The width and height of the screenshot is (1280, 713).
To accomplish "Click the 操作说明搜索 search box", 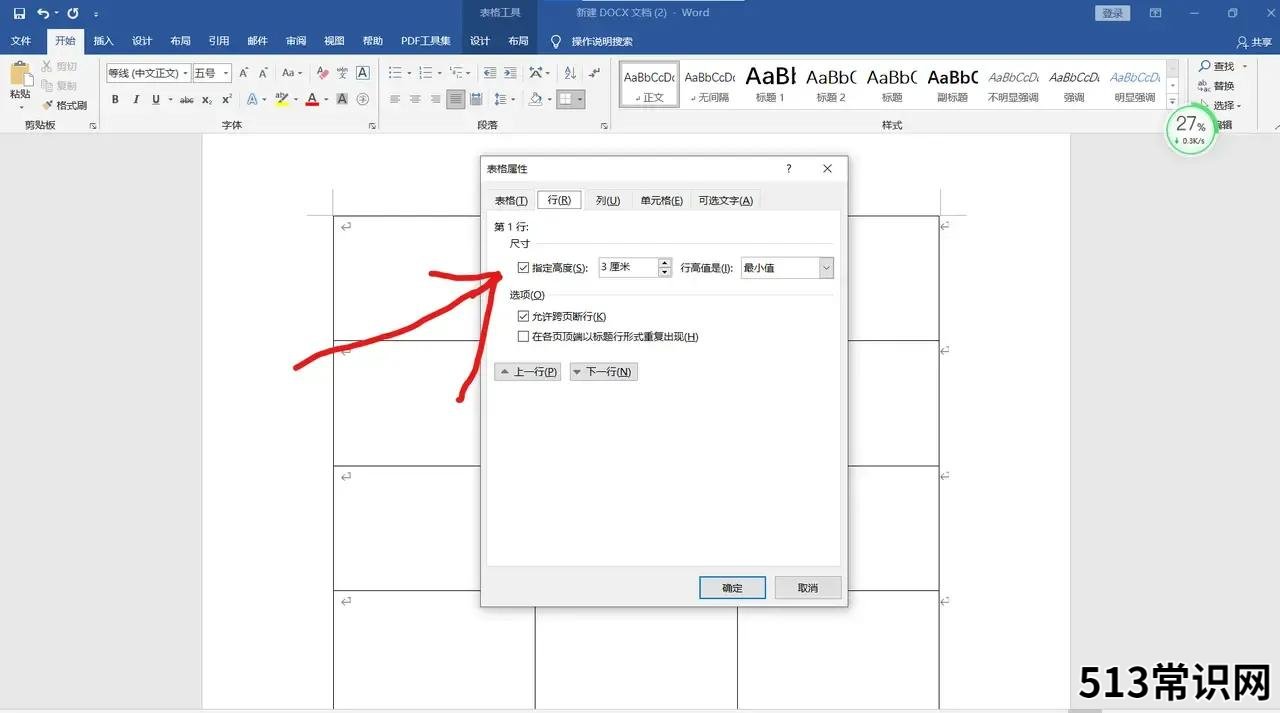I will (602, 41).
